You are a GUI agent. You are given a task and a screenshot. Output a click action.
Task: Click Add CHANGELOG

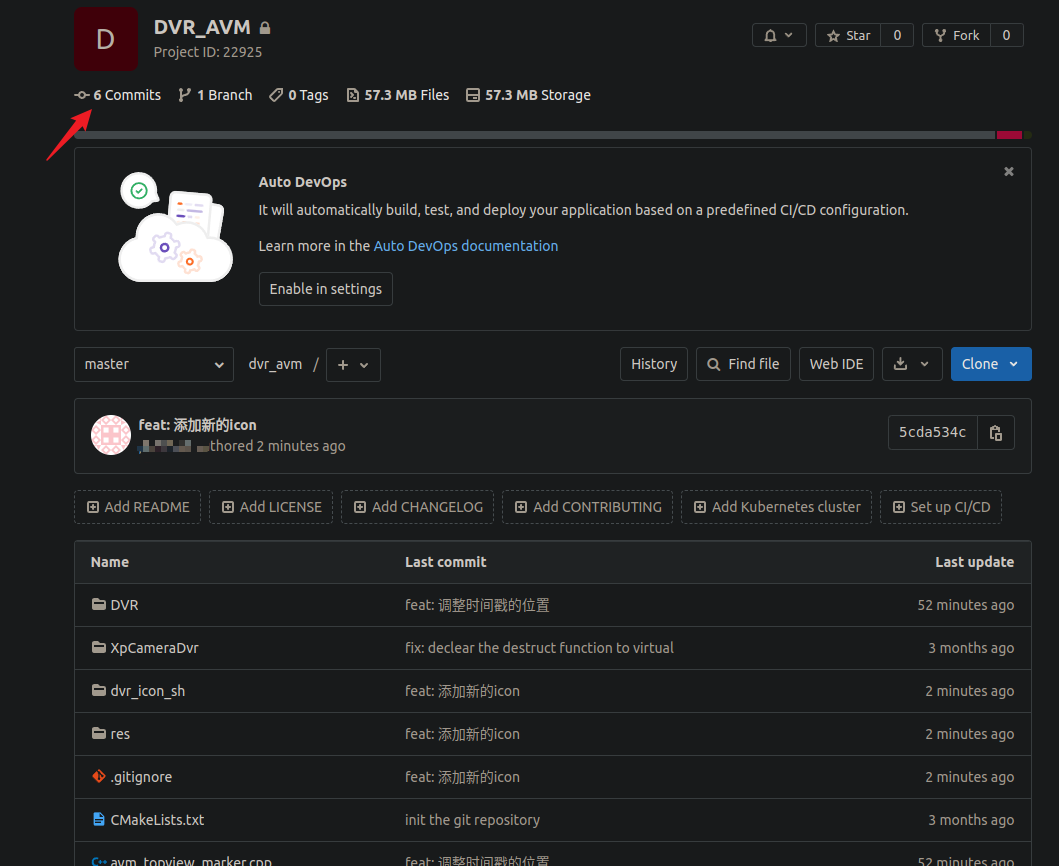click(x=417, y=507)
